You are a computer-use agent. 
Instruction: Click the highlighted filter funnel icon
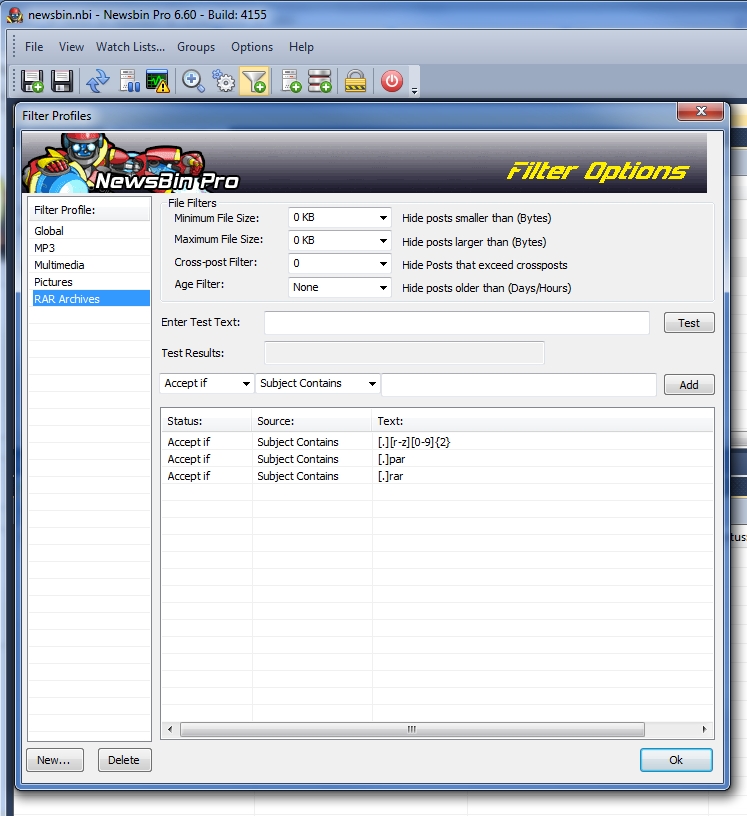tap(254, 81)
